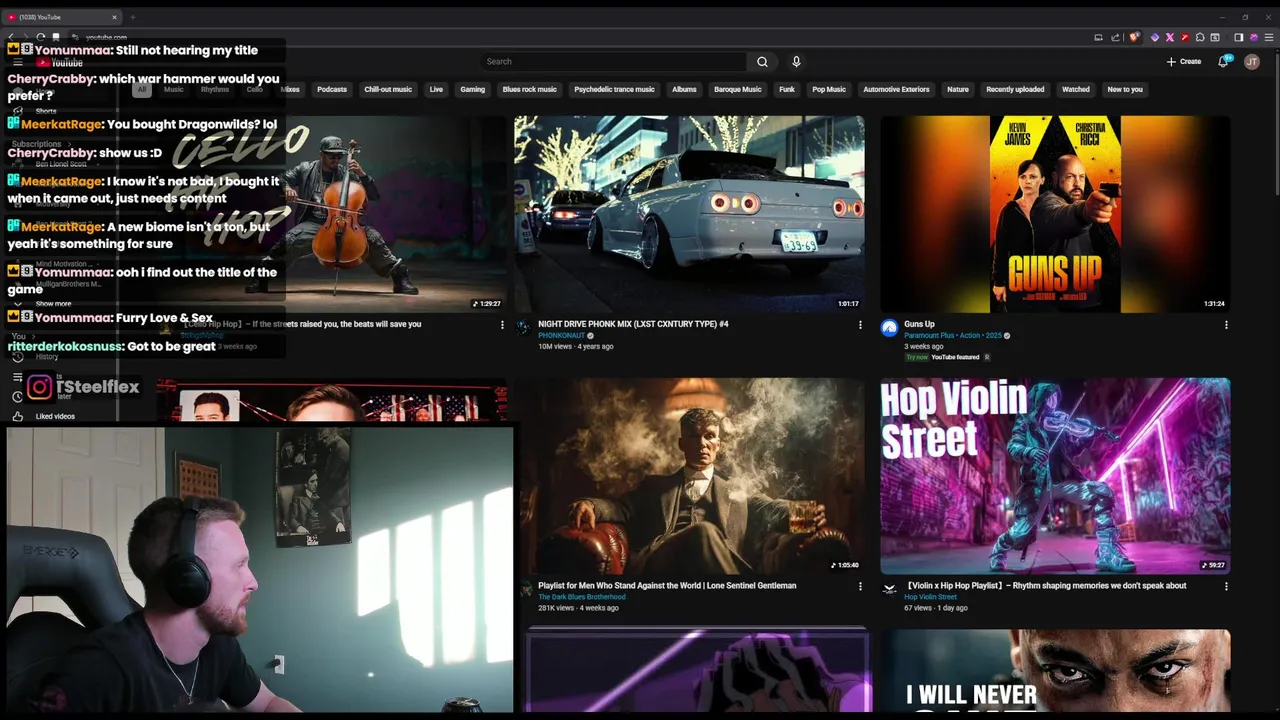Click the voice search microphone icon
This screenshot has height=720, width=1280.
tap(796, 61)
